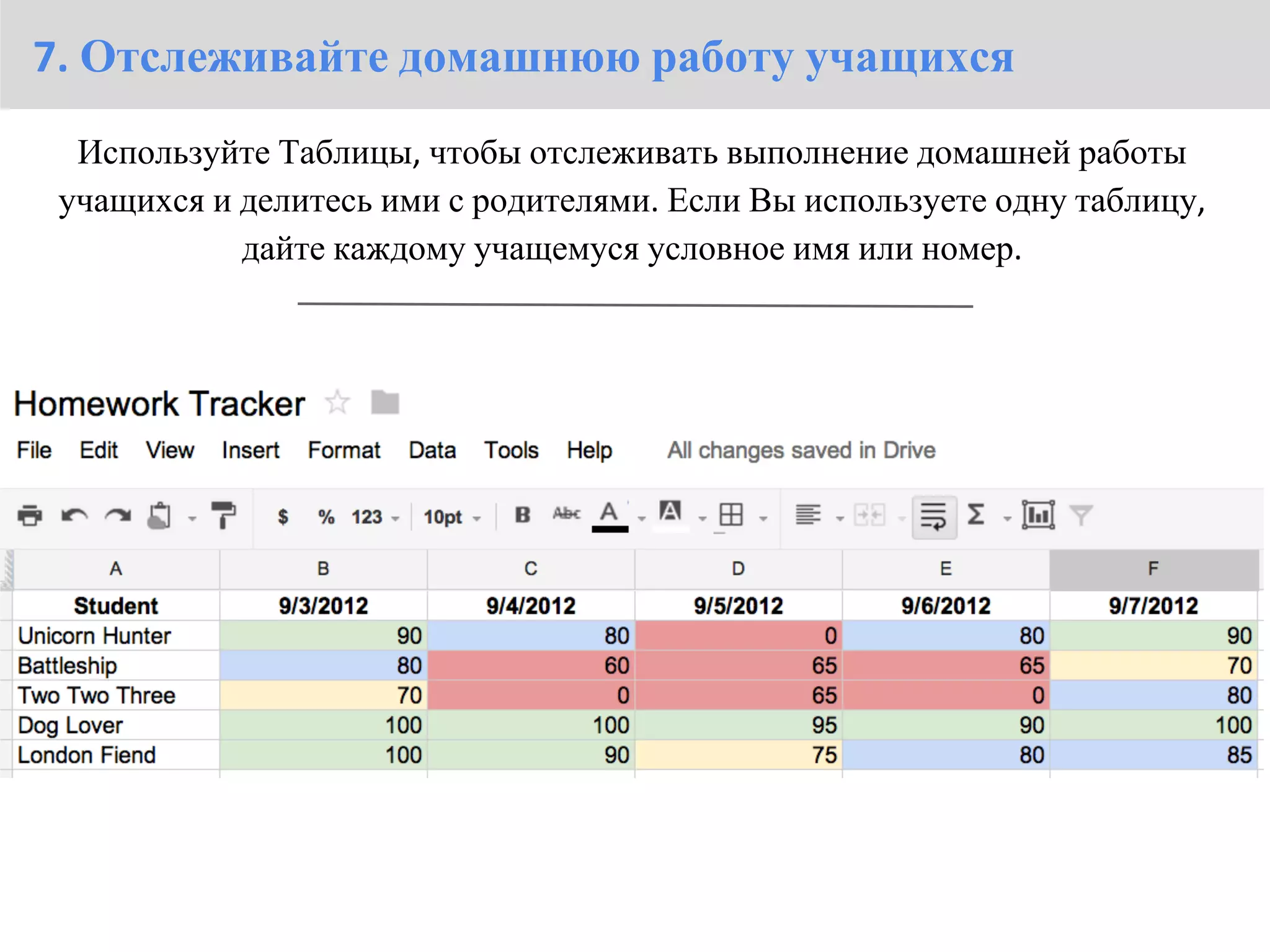
Task: Select column F header
Action: click(1153, 569)
